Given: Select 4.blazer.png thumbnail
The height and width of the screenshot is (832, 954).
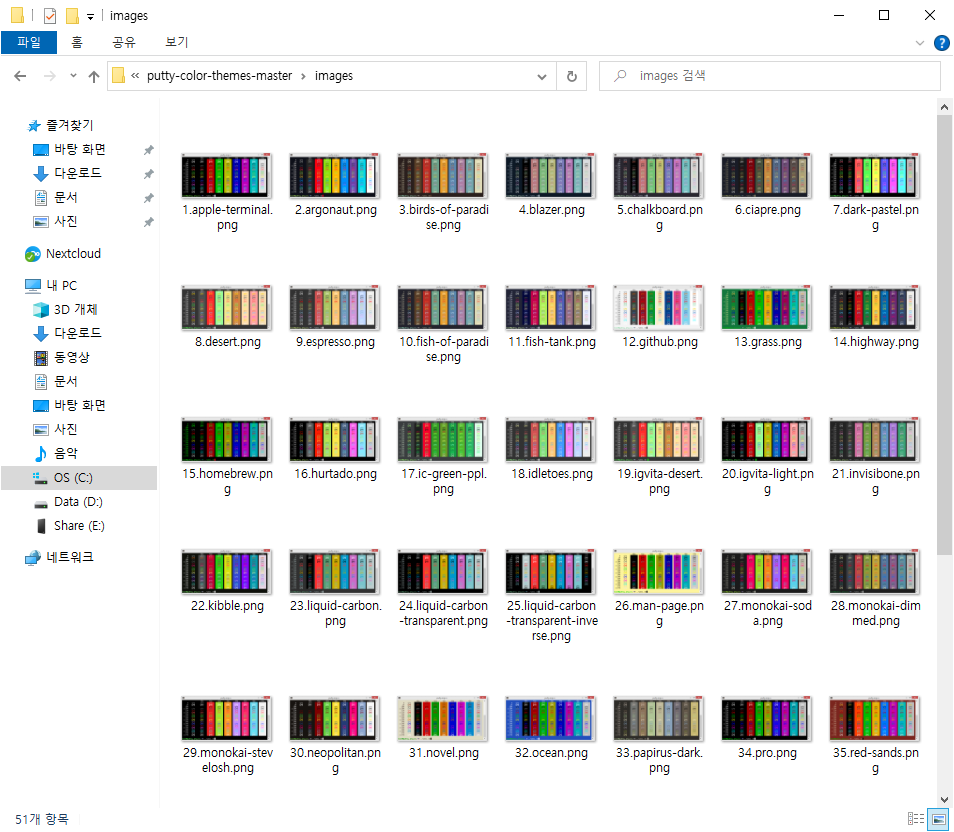Looking at the screenshot, I should (551, 175).
